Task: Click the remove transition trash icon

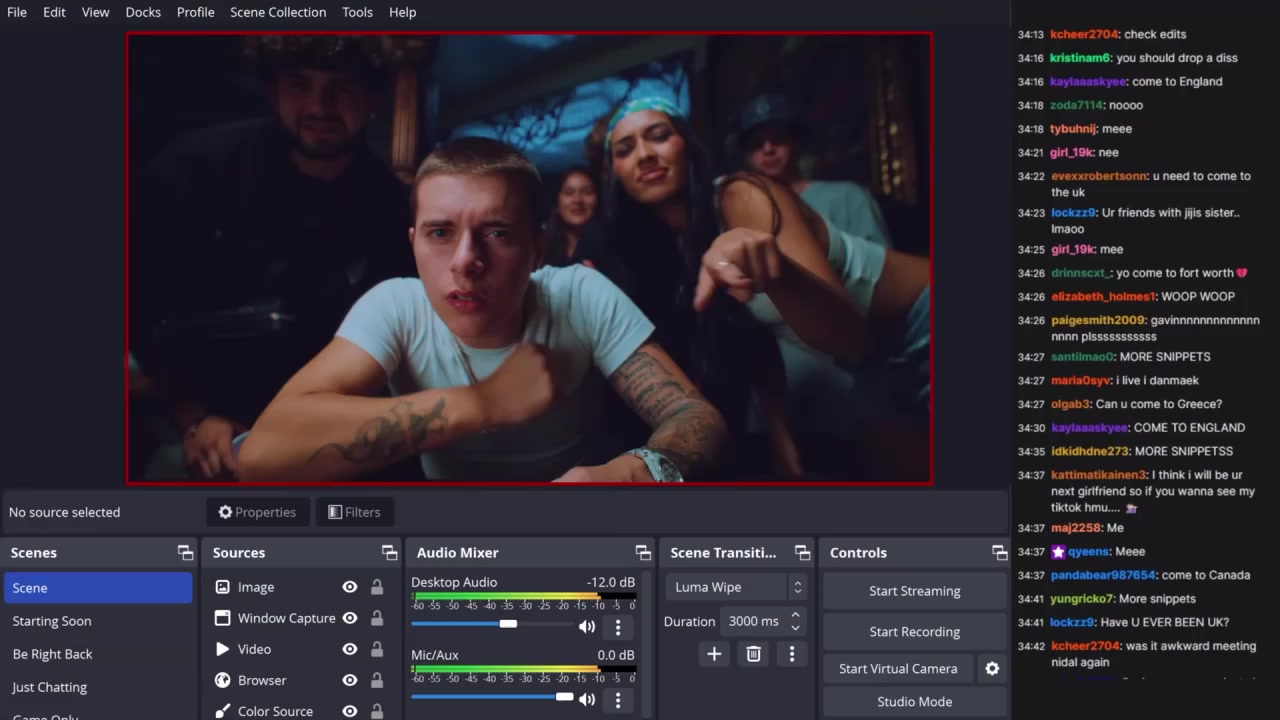Action: [754, 654]
